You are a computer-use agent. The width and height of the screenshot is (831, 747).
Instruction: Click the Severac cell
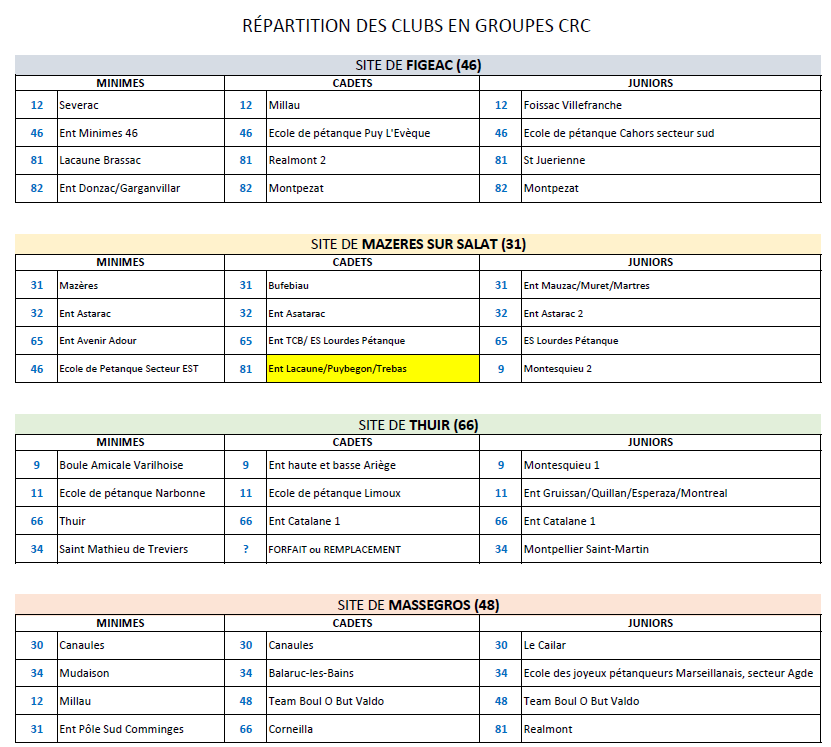coord(140,105)
